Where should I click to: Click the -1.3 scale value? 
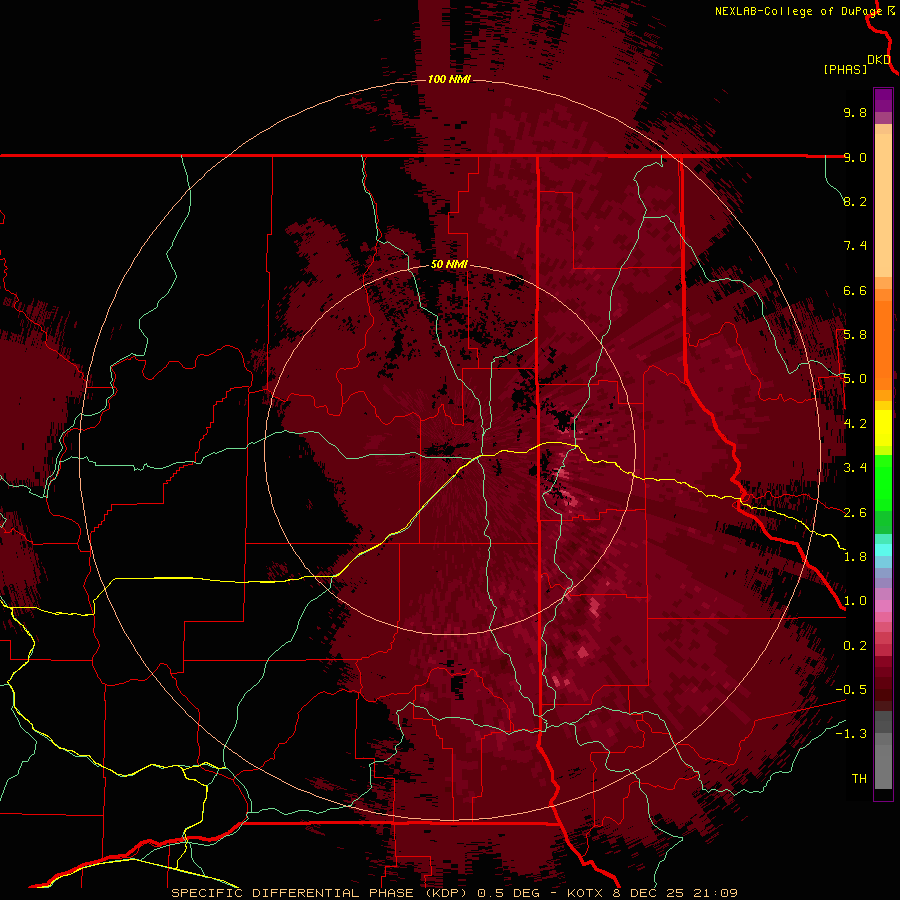coord(851,734)
